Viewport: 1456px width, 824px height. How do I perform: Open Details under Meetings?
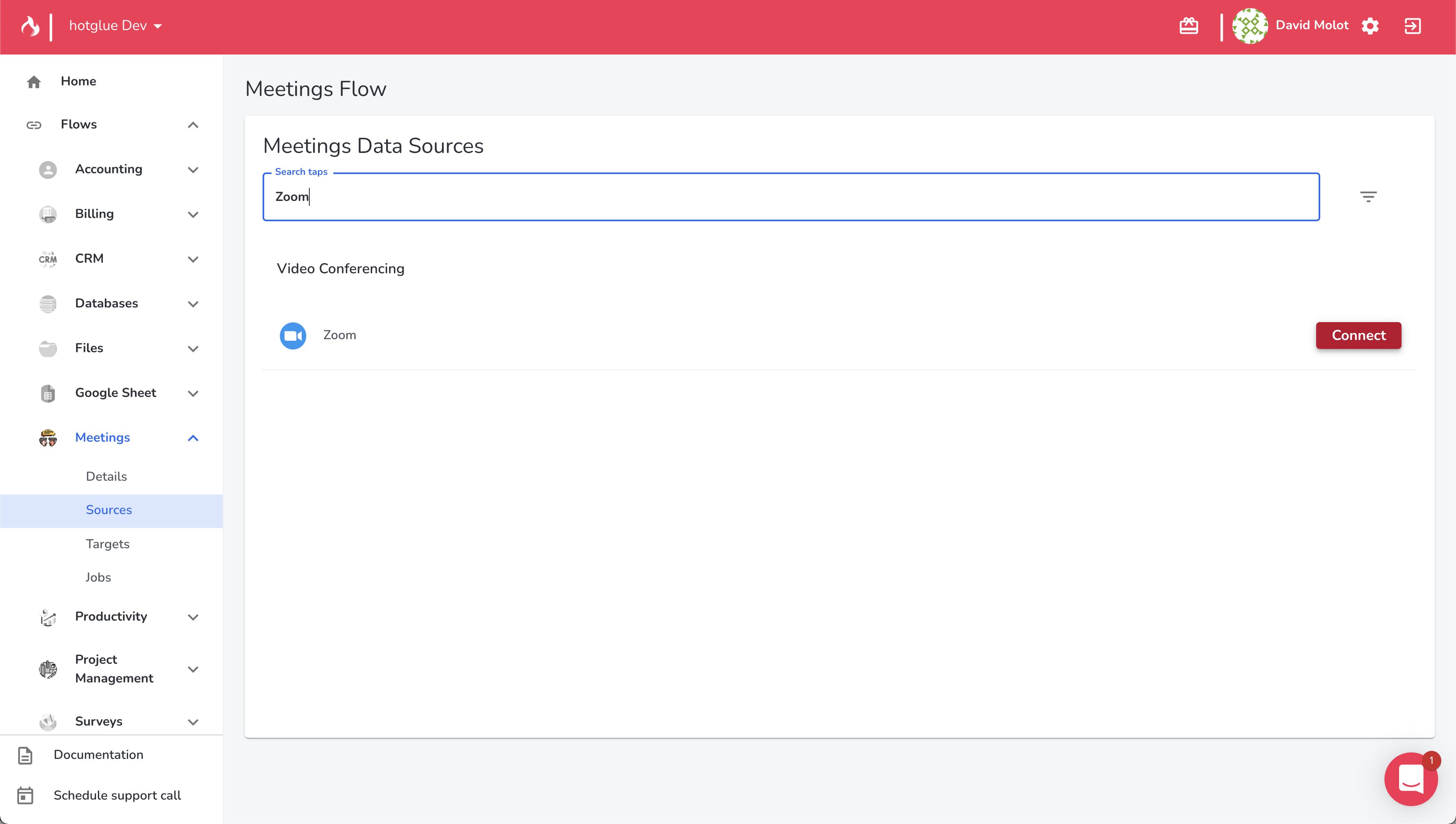tap(106, 477)
